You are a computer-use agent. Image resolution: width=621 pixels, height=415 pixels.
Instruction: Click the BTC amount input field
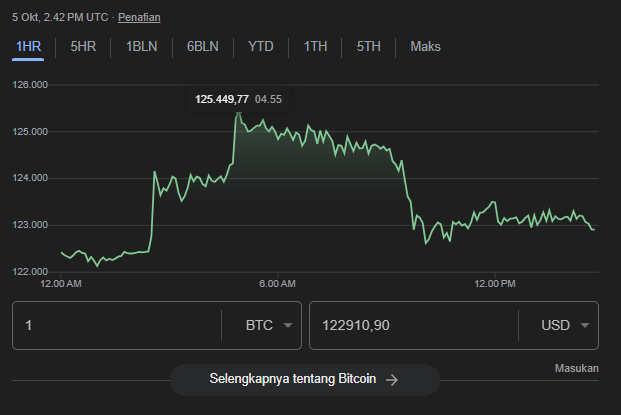[x=115, y=326]
